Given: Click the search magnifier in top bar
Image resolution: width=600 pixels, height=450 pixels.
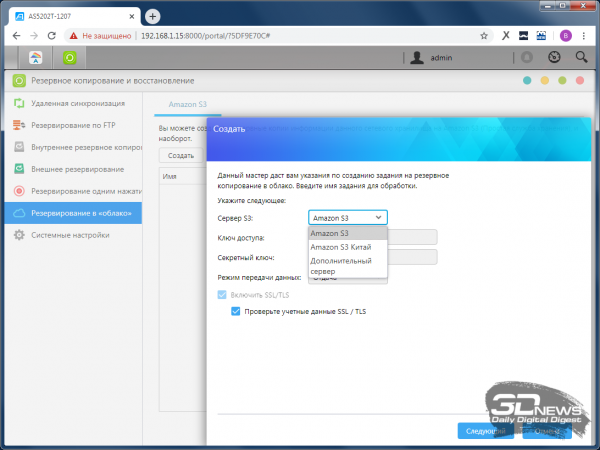Looking at the screenshot, I should pyautogui.click(x=581, y=58).
